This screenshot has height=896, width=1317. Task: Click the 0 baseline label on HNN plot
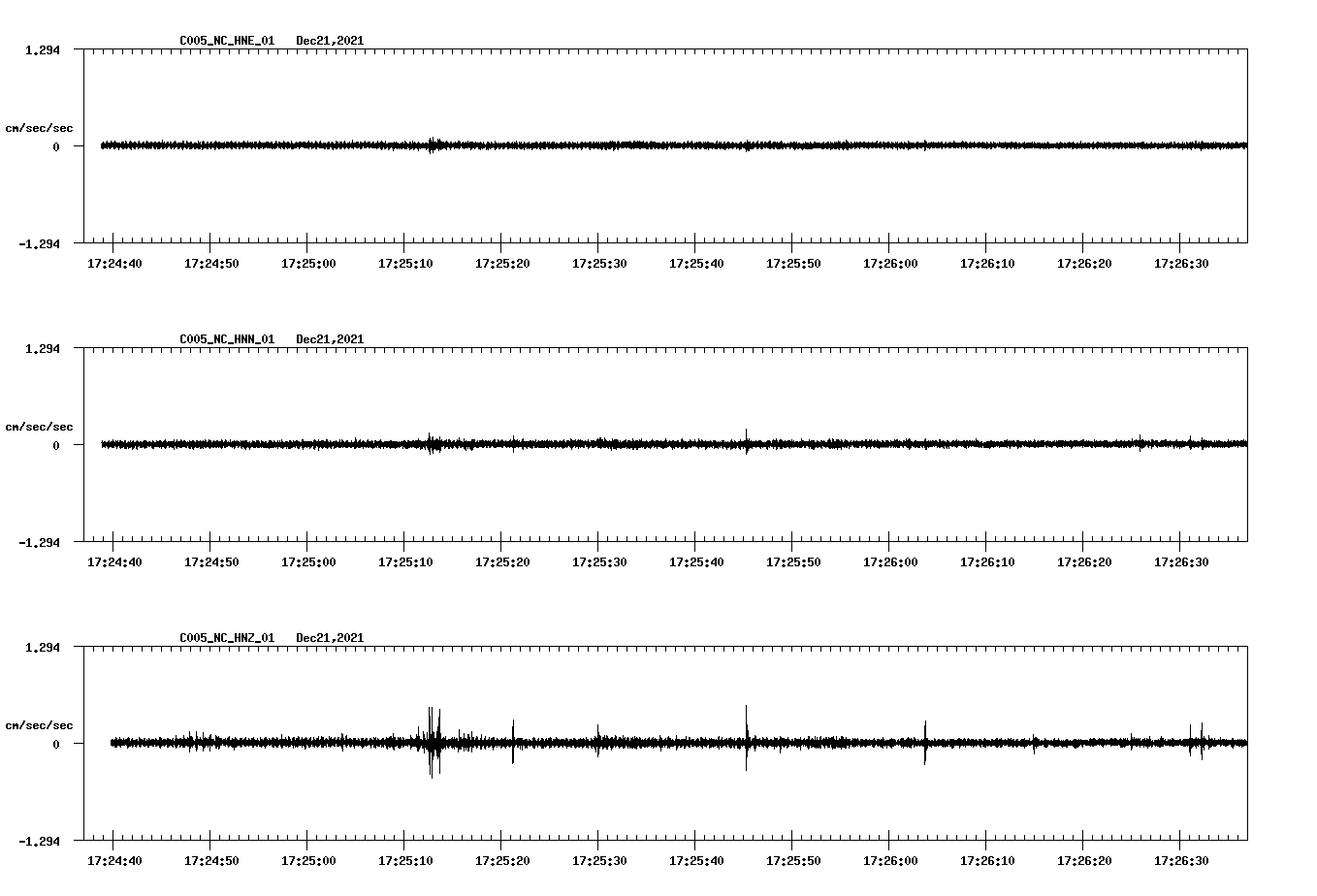coord(56,445)
